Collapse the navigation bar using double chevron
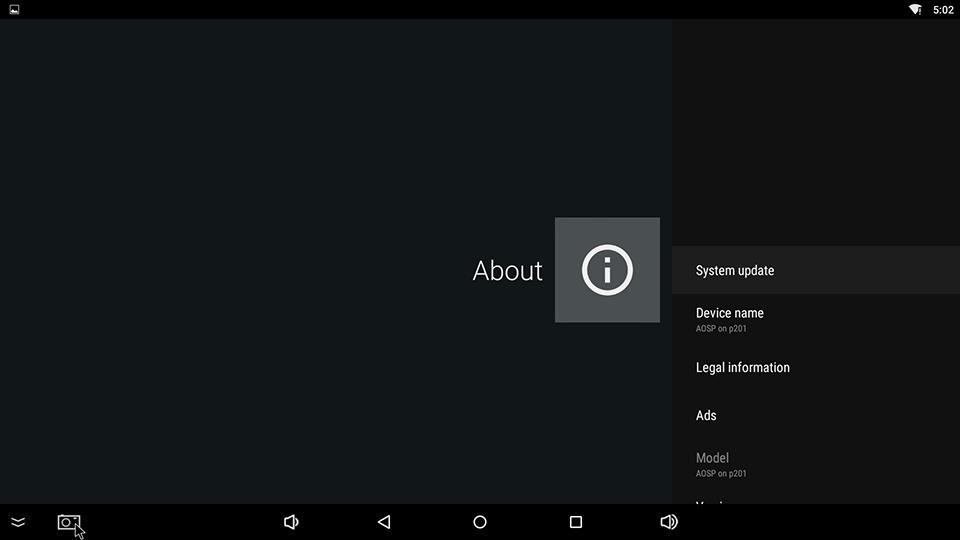Viewport: 960px width, 540px height. pos(18,522)
